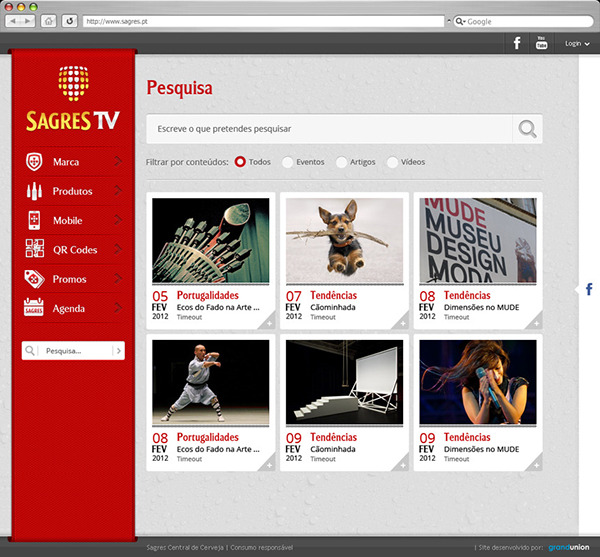The height and width of the screenshot is (557, 600).
Task: Open the stage with white screen thumbnail
Action: (344, 382)
